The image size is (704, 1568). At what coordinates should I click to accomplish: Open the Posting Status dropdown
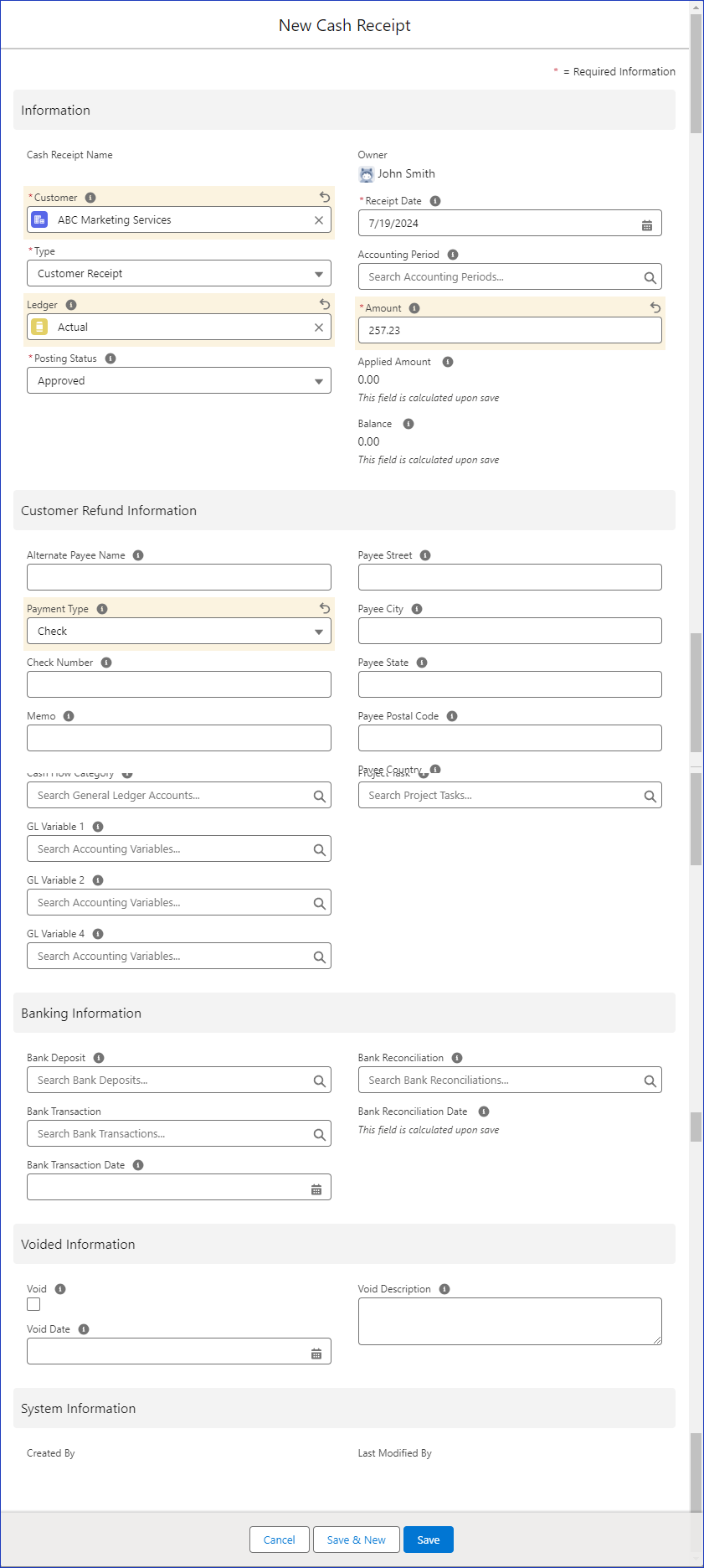pyautogui.click(x=179, y=381)
